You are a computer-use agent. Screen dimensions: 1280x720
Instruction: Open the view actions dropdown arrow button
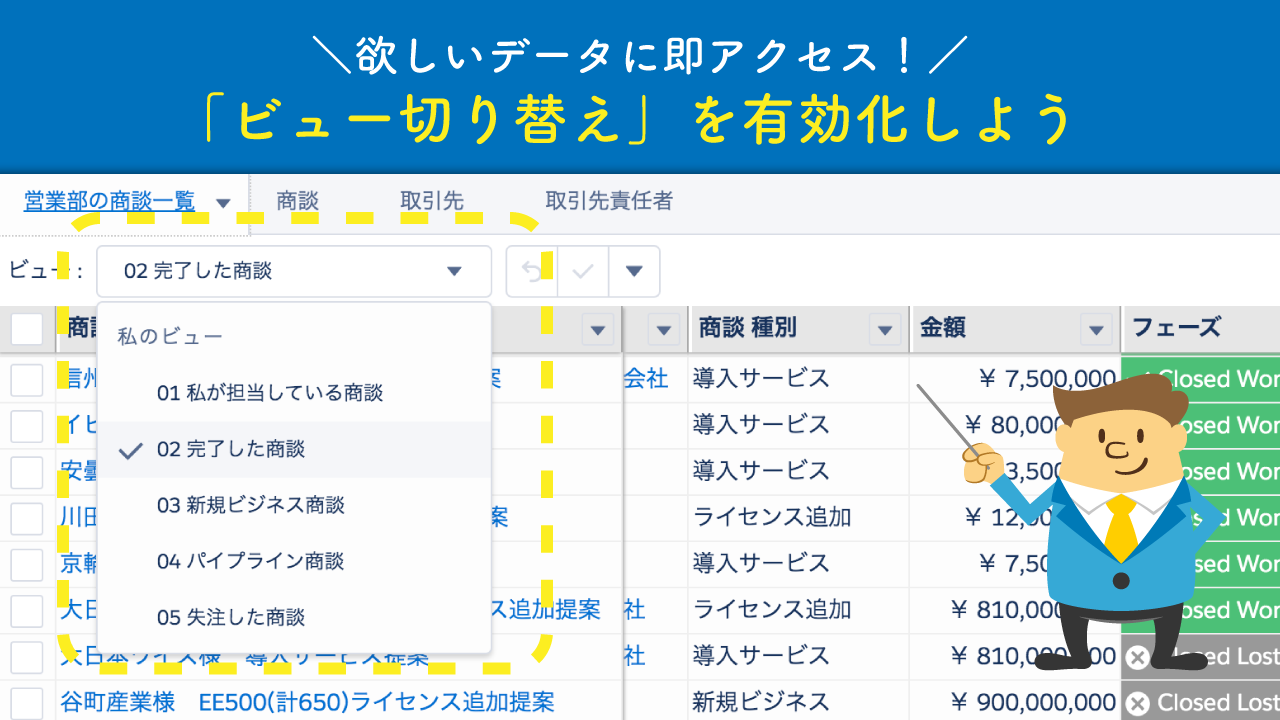634,271
